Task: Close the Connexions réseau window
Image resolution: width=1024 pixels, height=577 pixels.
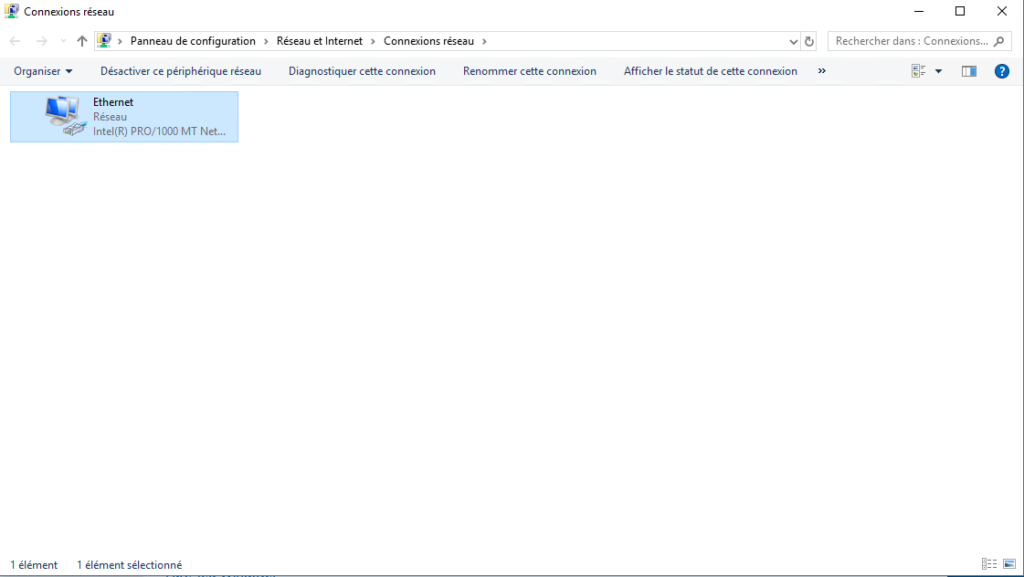Action: coord(1002,12)
